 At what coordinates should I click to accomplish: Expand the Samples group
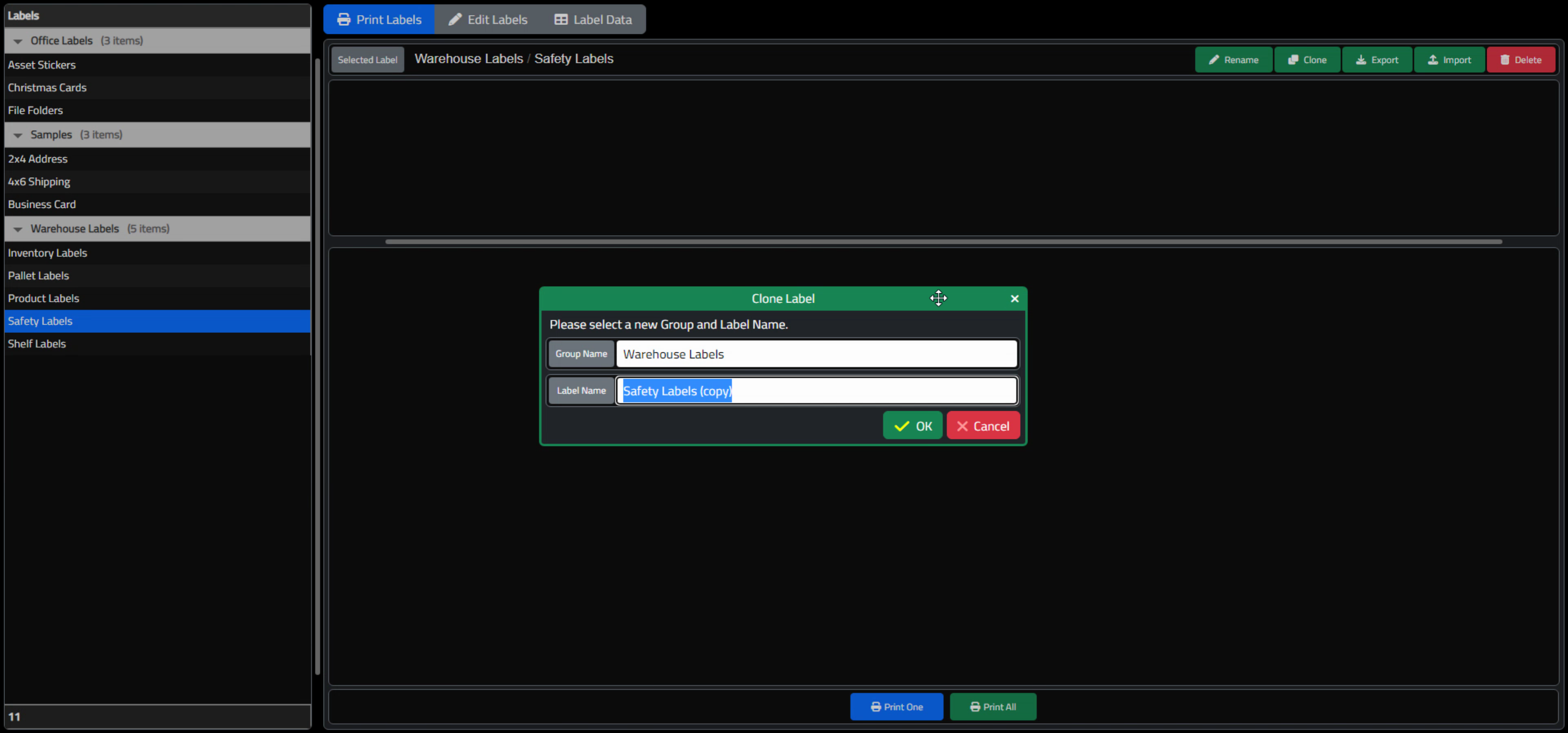(x=17, y=134)
